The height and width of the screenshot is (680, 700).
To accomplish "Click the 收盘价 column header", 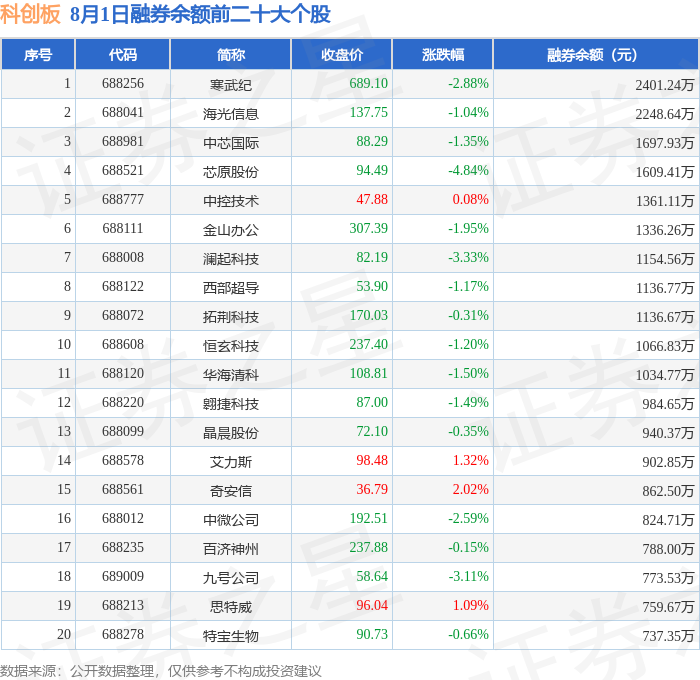I will click(x=342, y=54).
